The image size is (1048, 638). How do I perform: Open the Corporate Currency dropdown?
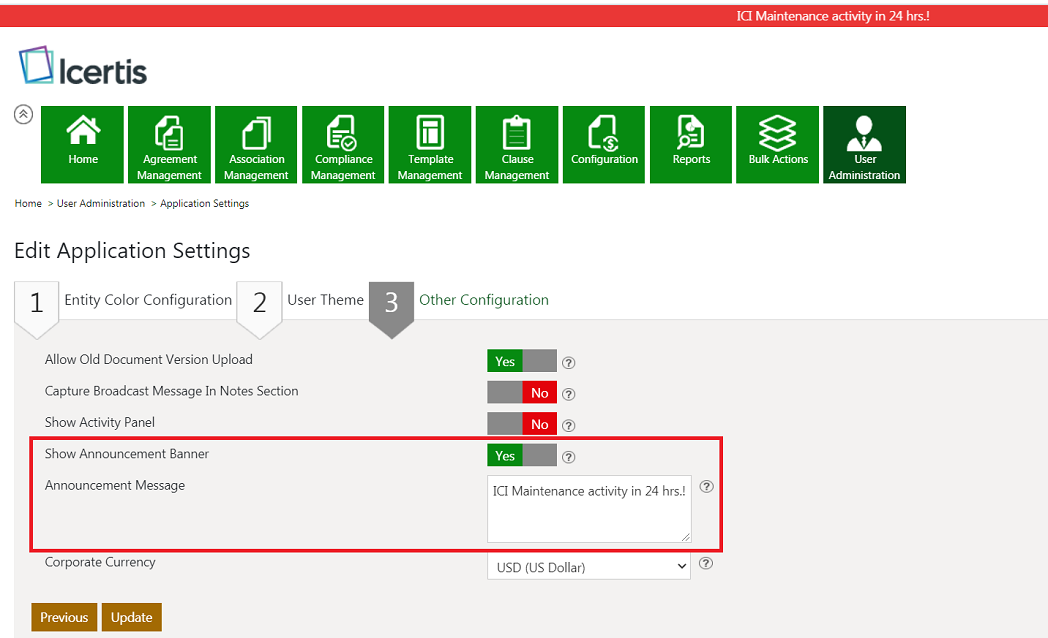[x=588, y=567]
